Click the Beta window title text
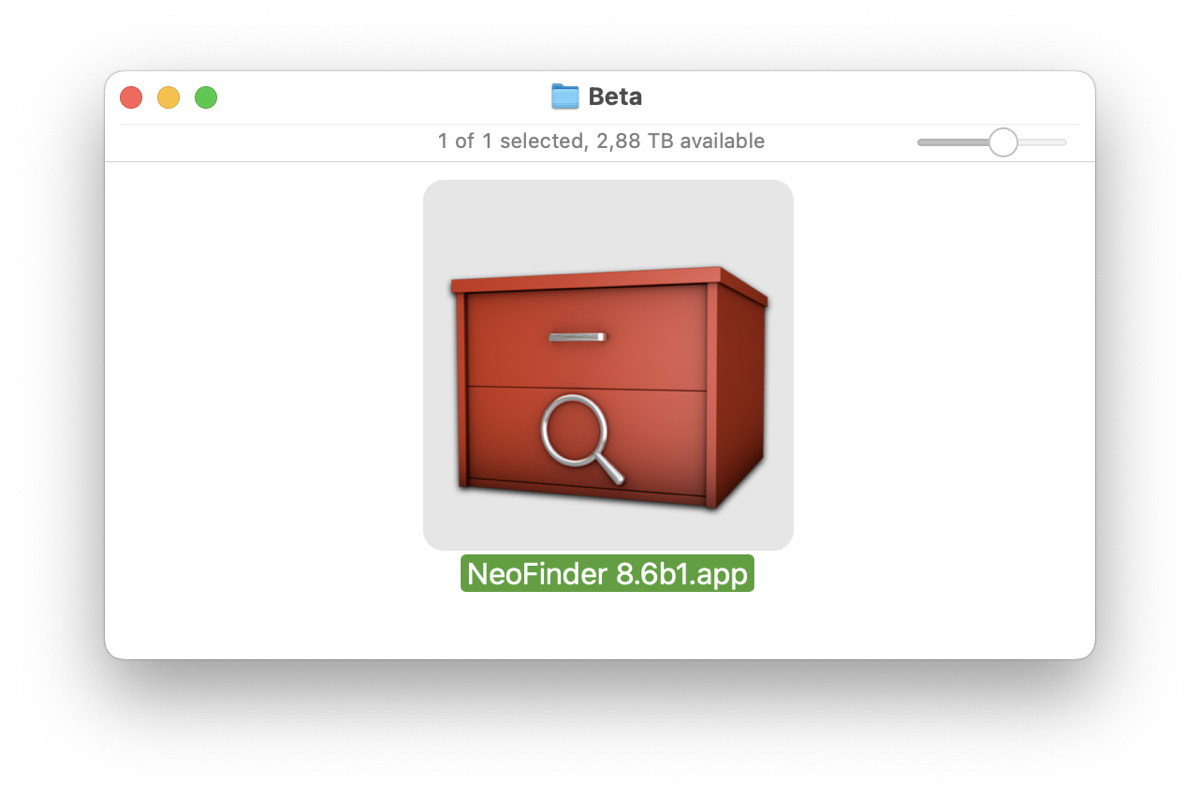The width and height of the screenshot is (1200, 798). pyautogui.click(x=615, y=97)
